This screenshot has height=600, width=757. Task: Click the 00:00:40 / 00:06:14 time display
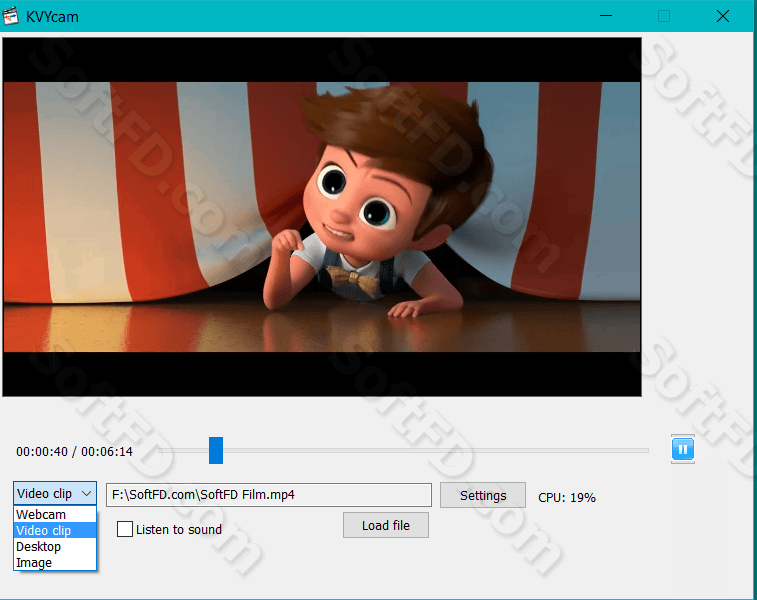[74, 452]
